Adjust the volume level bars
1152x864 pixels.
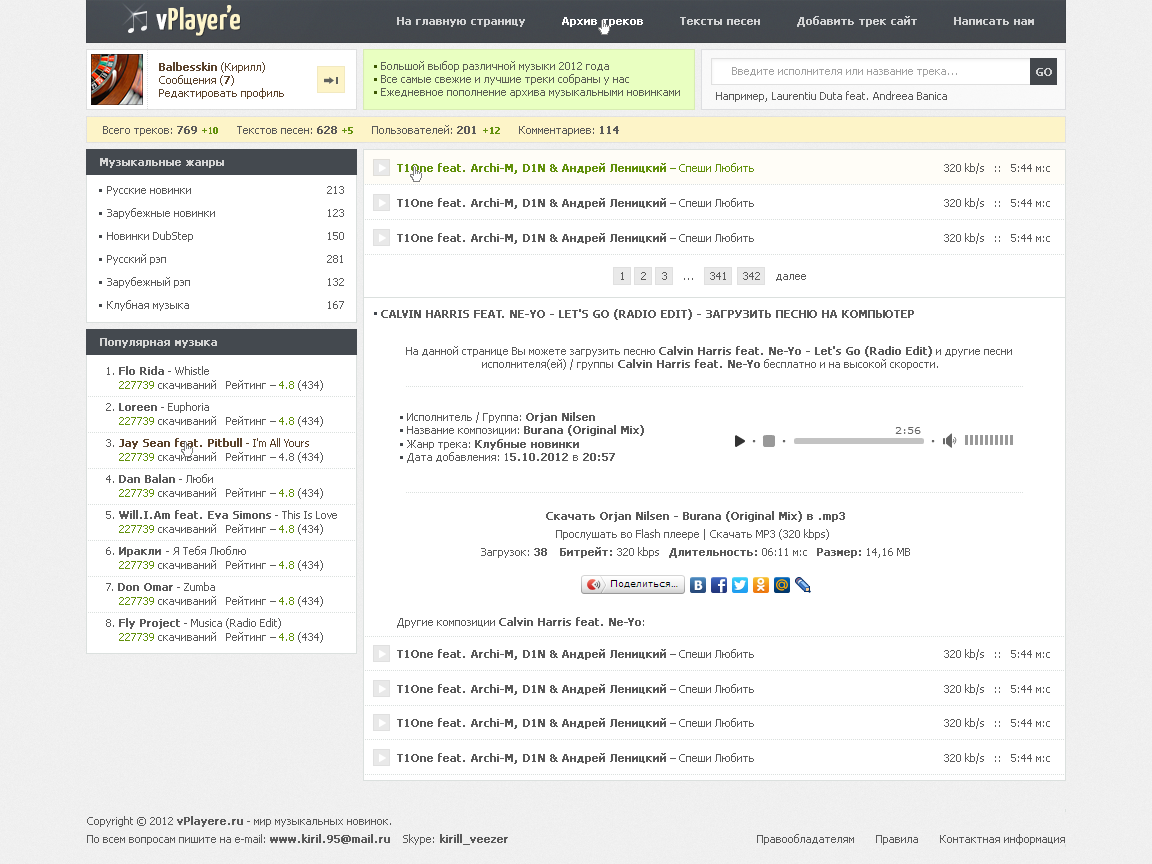tap(989, 440)
